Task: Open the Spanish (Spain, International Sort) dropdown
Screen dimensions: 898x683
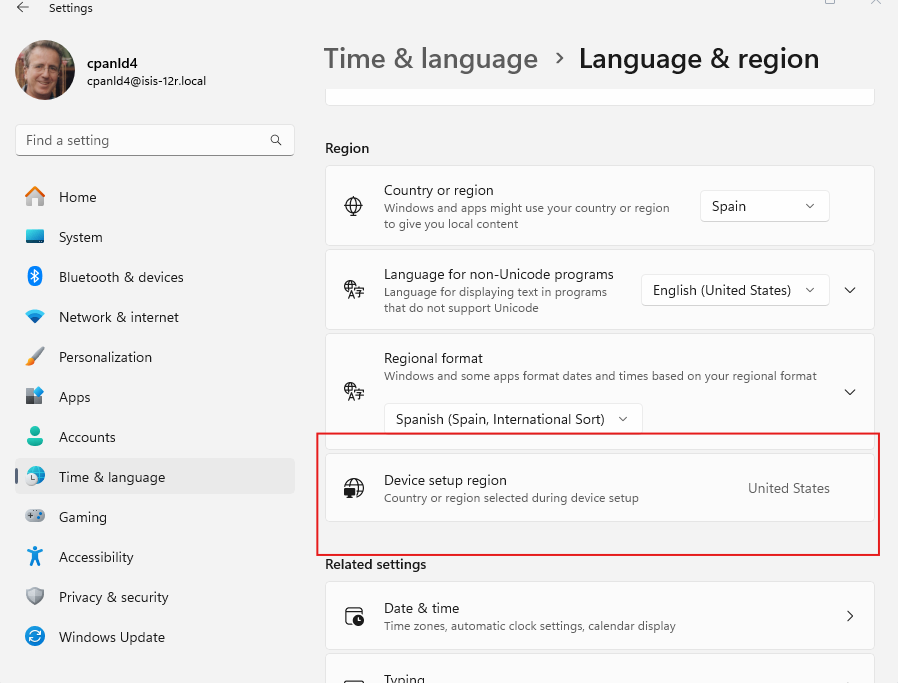Action: [513, 419]
